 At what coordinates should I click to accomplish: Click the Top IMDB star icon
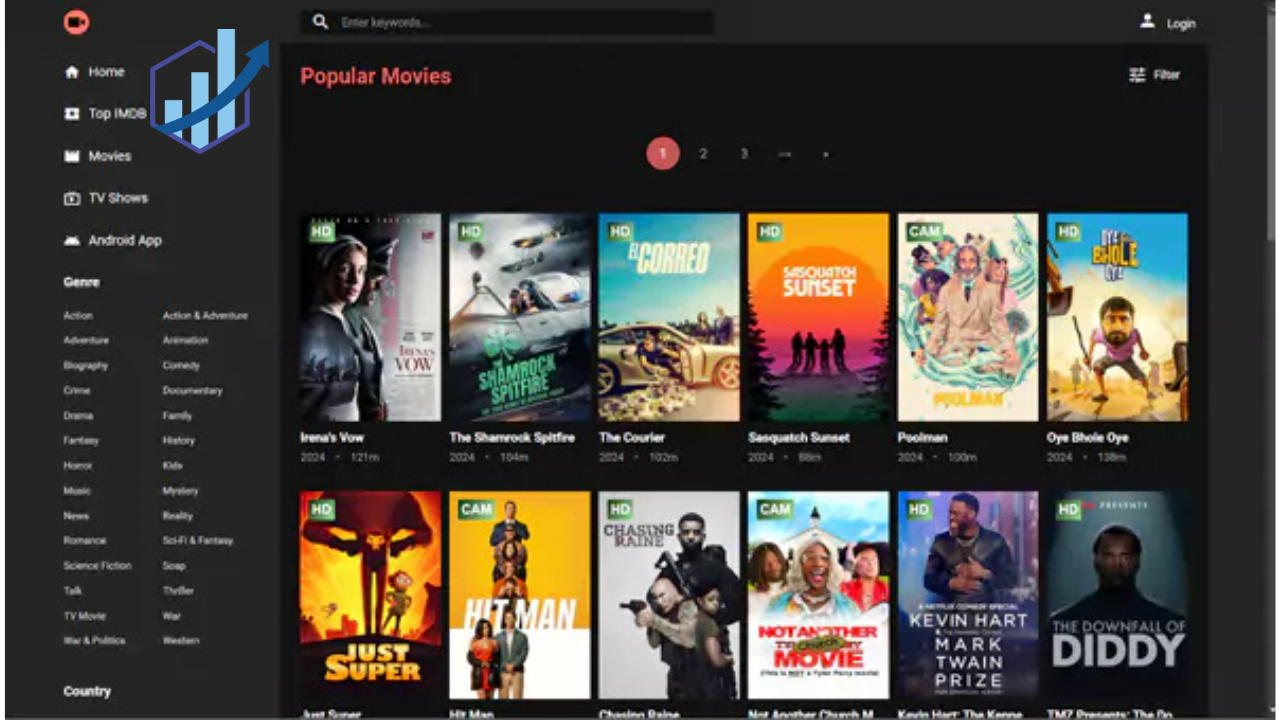pos(72,114)
